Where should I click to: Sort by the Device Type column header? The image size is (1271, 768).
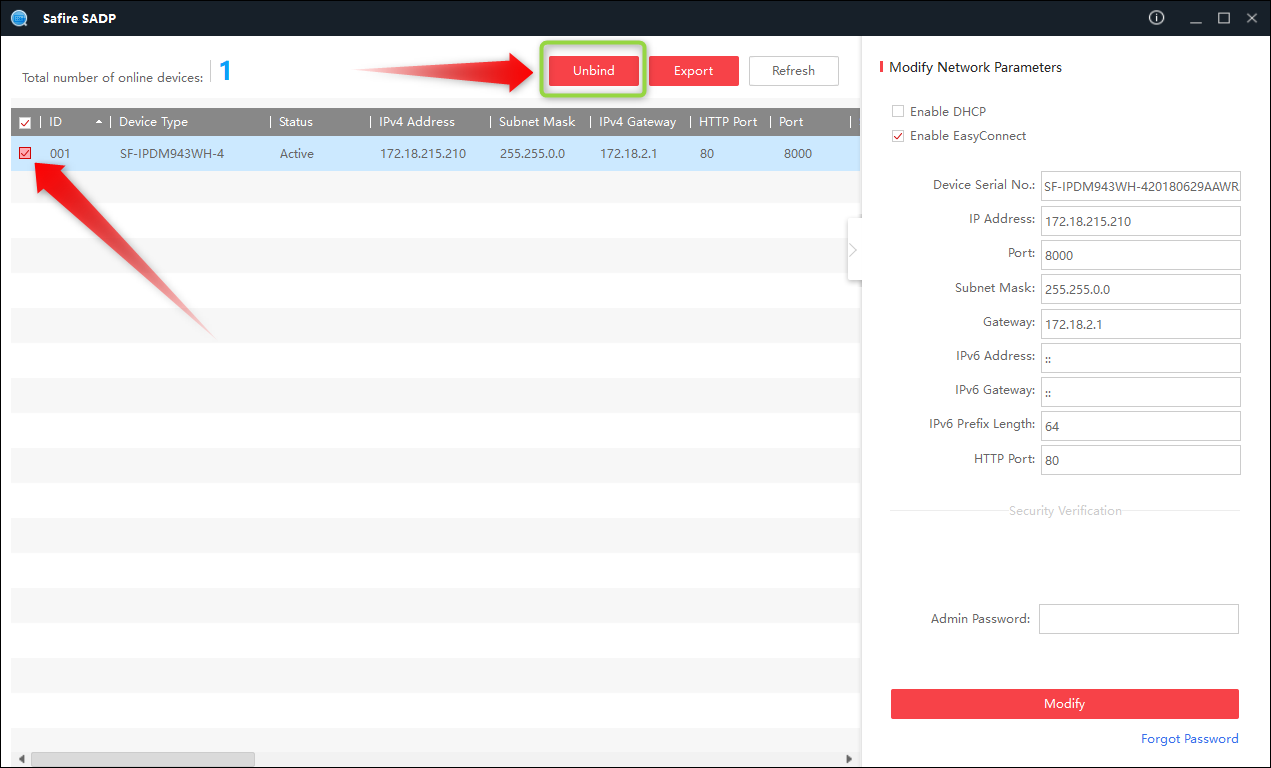(153, 122)
